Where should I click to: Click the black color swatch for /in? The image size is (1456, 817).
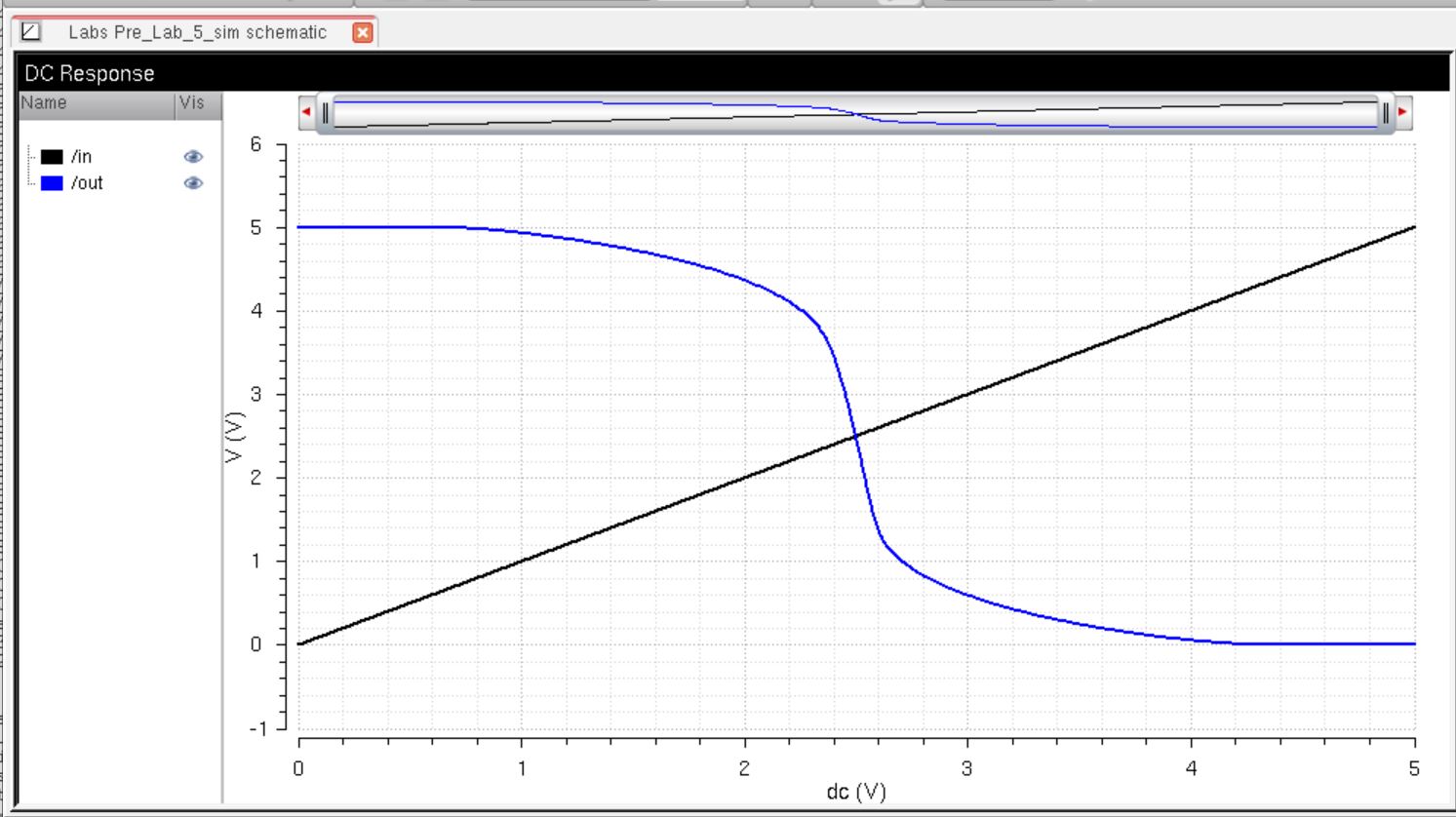(52, 157)
